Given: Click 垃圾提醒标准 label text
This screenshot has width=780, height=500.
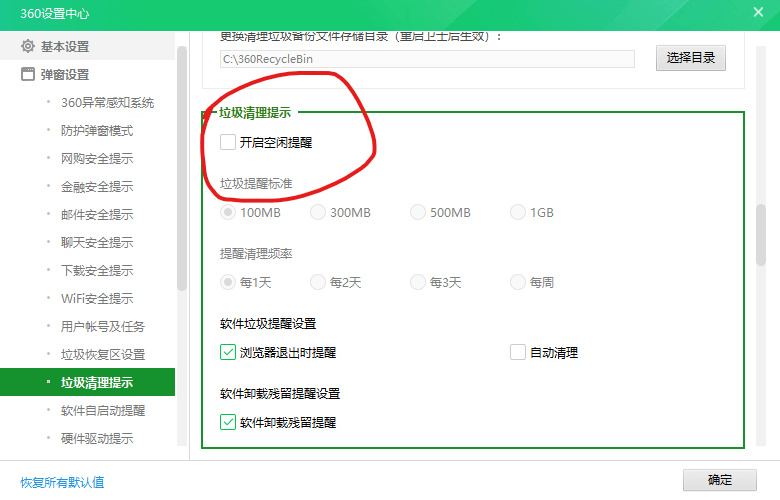Looking at the screenshot, I should click(256, 184).
